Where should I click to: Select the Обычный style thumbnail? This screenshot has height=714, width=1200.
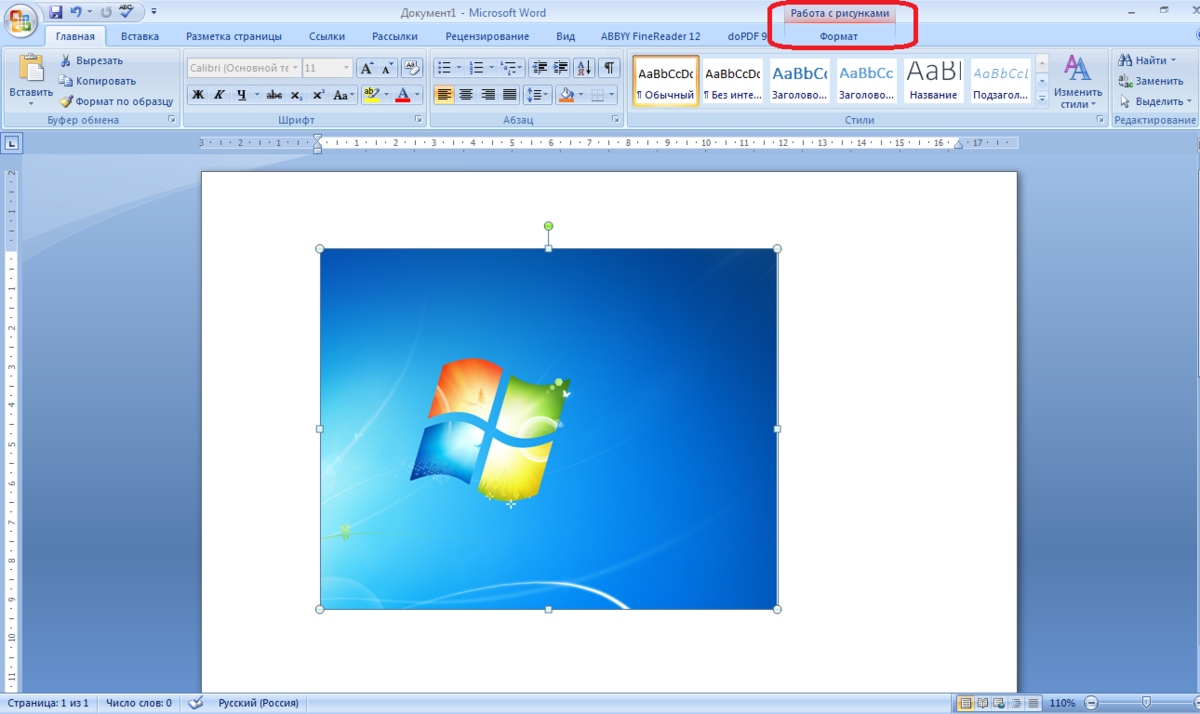[x=666, y=81]
